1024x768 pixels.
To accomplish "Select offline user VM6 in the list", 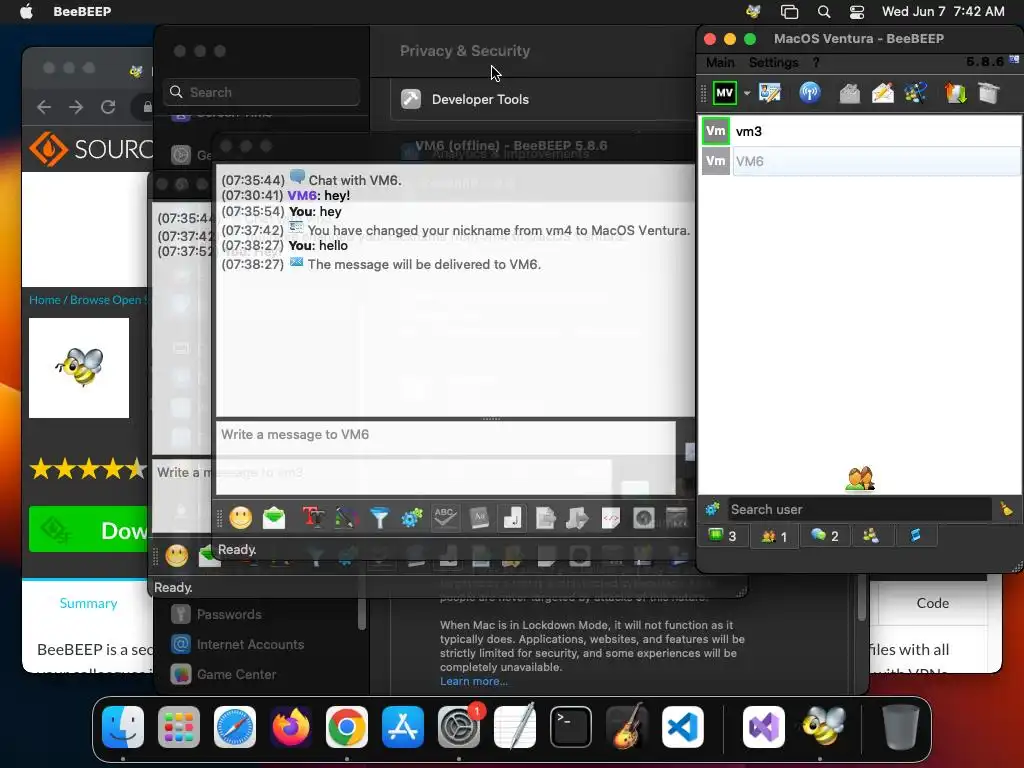I will (861, 161).
